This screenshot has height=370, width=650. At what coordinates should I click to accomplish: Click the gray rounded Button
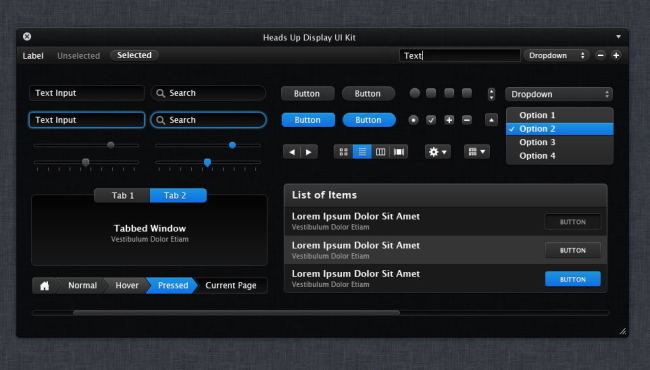pyautogui.click(x=368, y=94)
